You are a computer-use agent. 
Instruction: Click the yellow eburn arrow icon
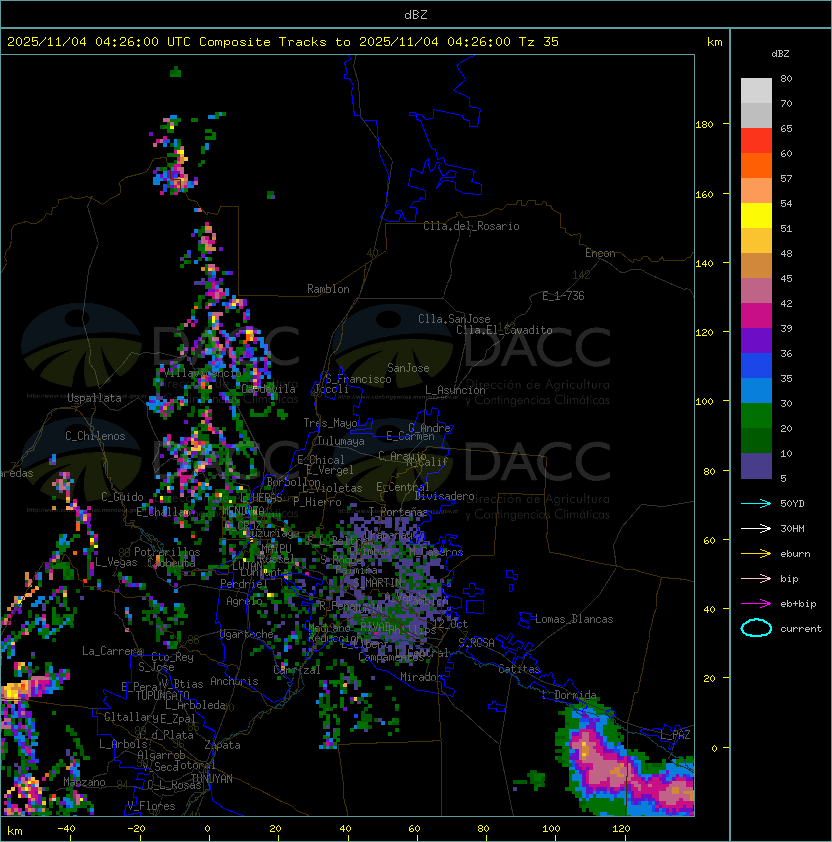[756, 554]
